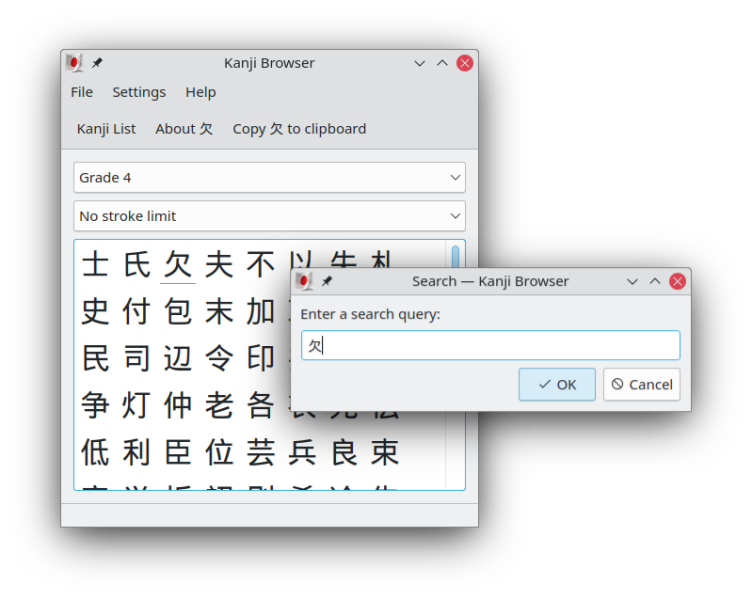
Task: Cancel the search query dialog
Action: pos(641,384)
